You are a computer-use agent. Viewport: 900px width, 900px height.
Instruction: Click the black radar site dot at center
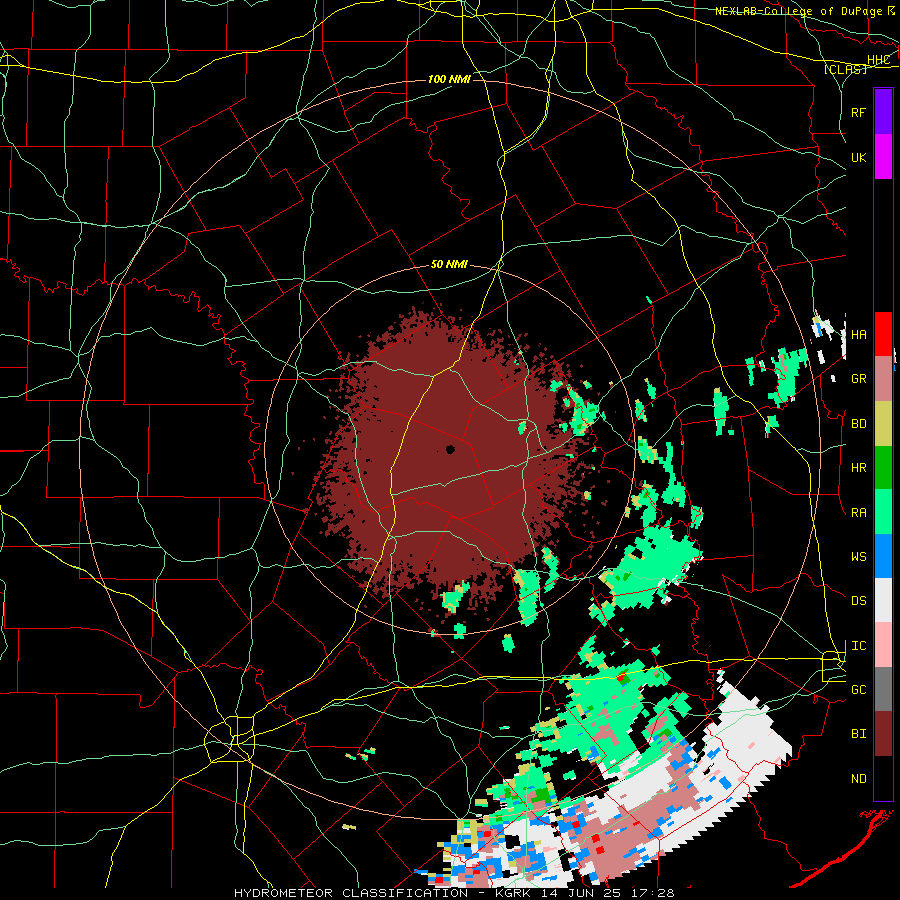pyautogui.click(x=450, y=449)
